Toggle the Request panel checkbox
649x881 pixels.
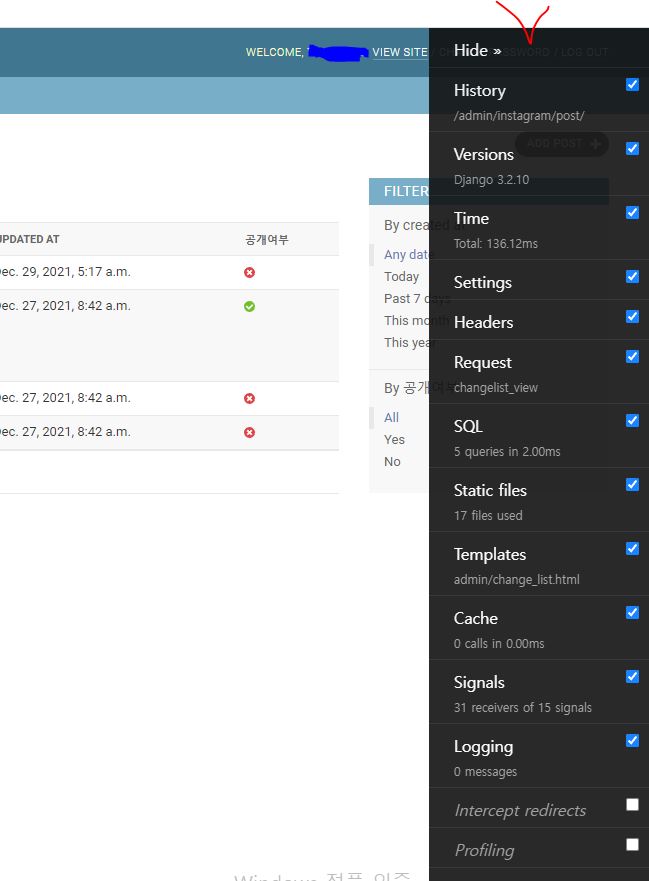coord(632,356)
